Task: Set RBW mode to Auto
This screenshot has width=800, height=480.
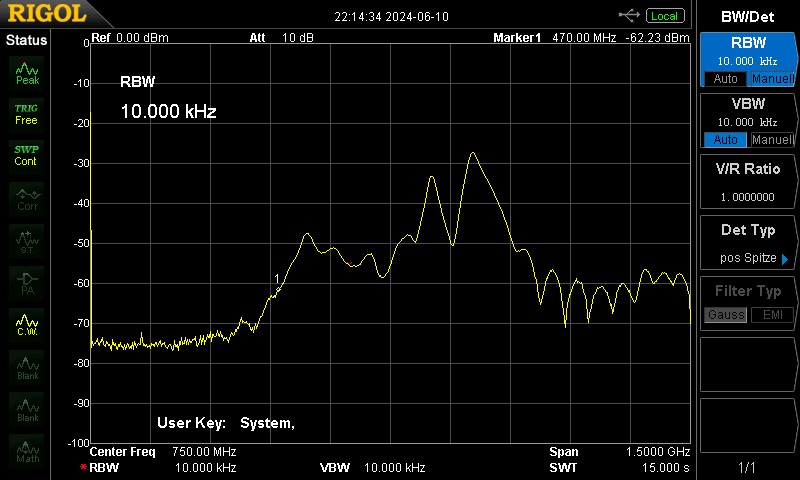Action: [x=725, y=79]
